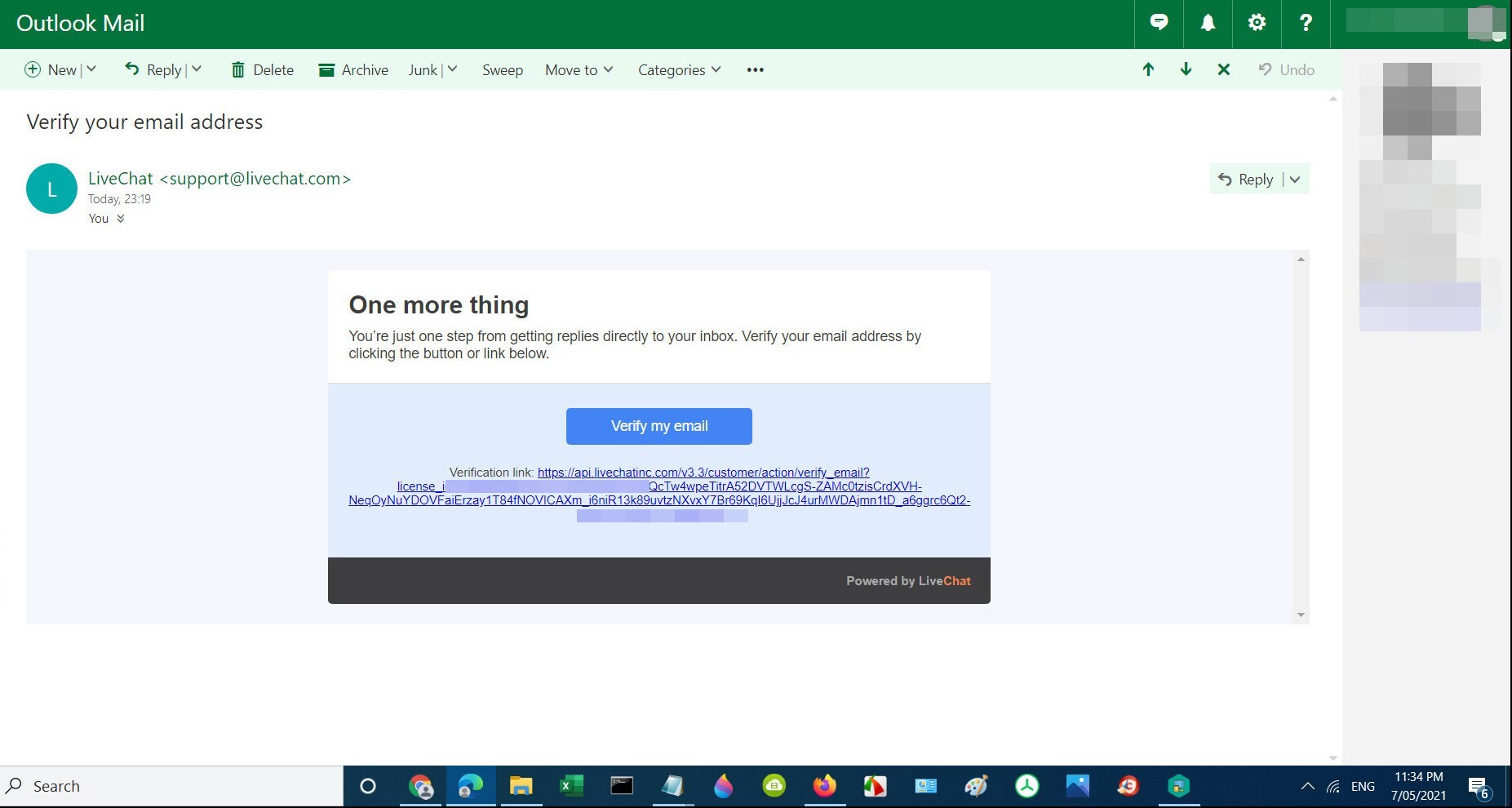The width and height of the screenshot is (1512, 808).
Task: Undo the last action
Action: tap(1287, 69)
